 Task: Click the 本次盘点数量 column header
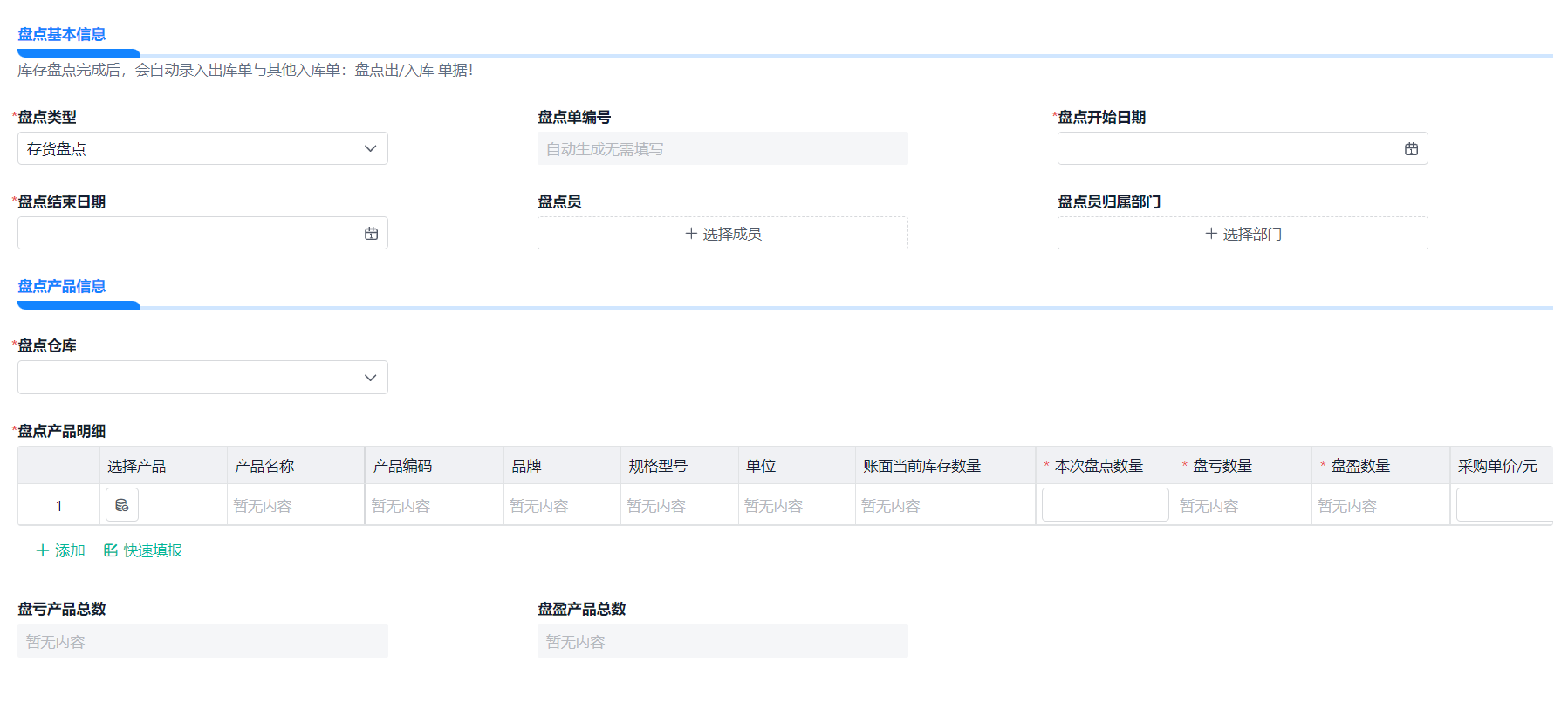[1105, 466]
